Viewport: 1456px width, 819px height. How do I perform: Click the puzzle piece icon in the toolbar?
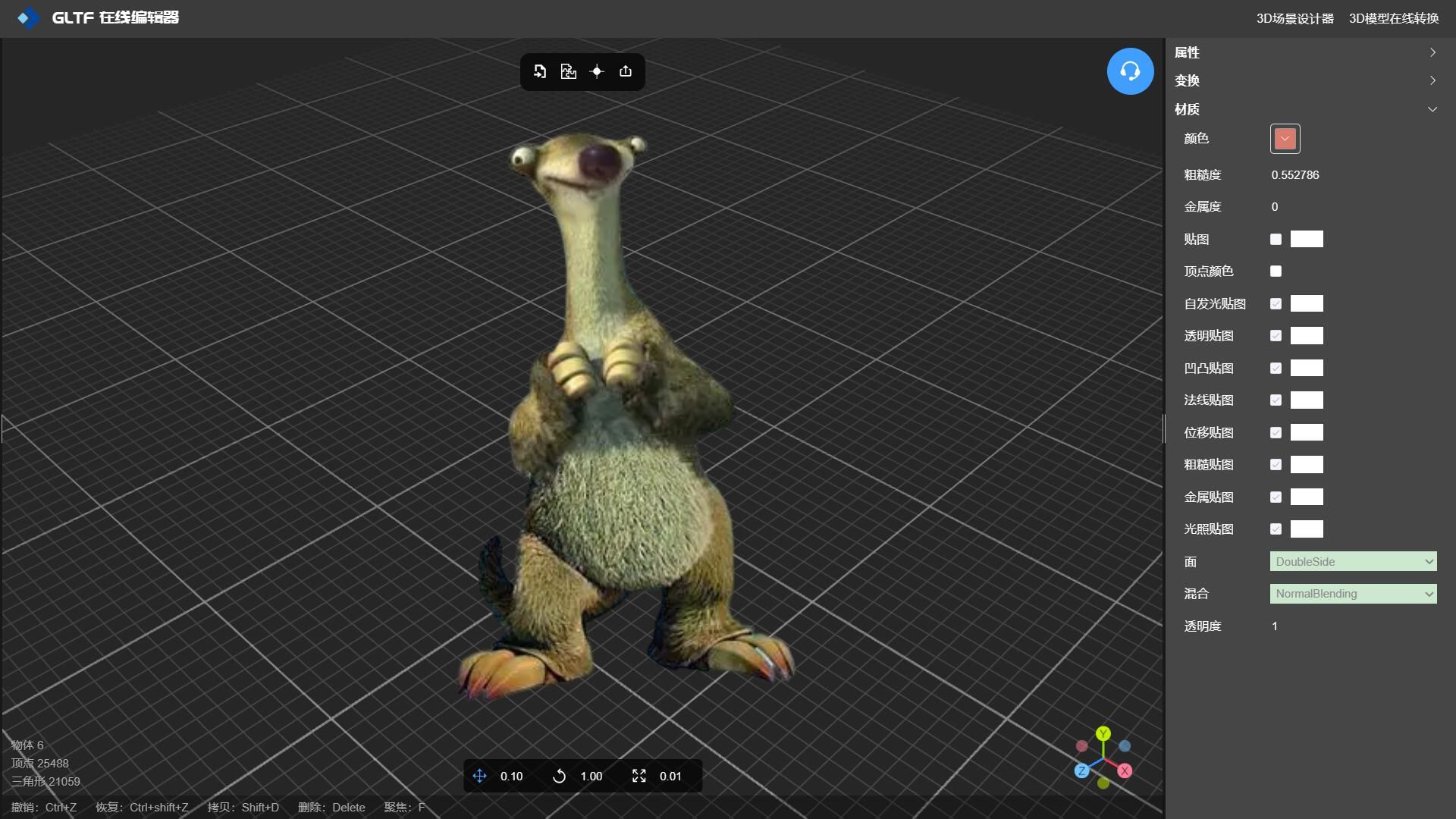[569, 71]
